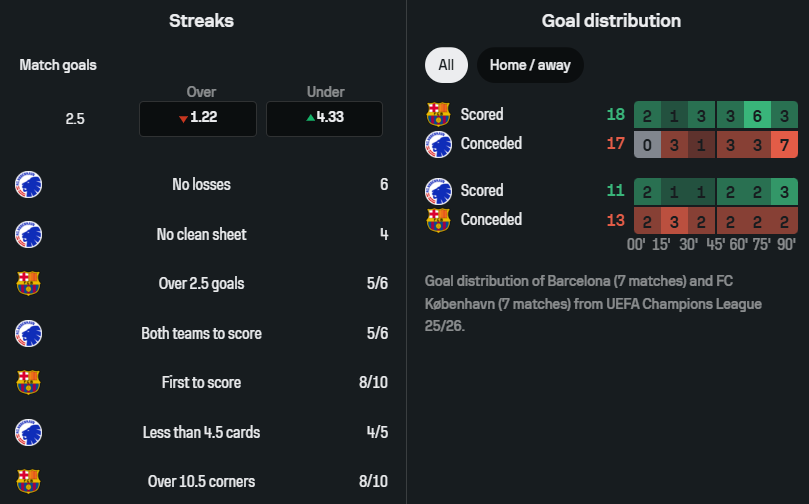The width and height of the screenshot is (809, 504).
Task: Pick the Over 1.22 odds button
Action: (x=199, y=118)
